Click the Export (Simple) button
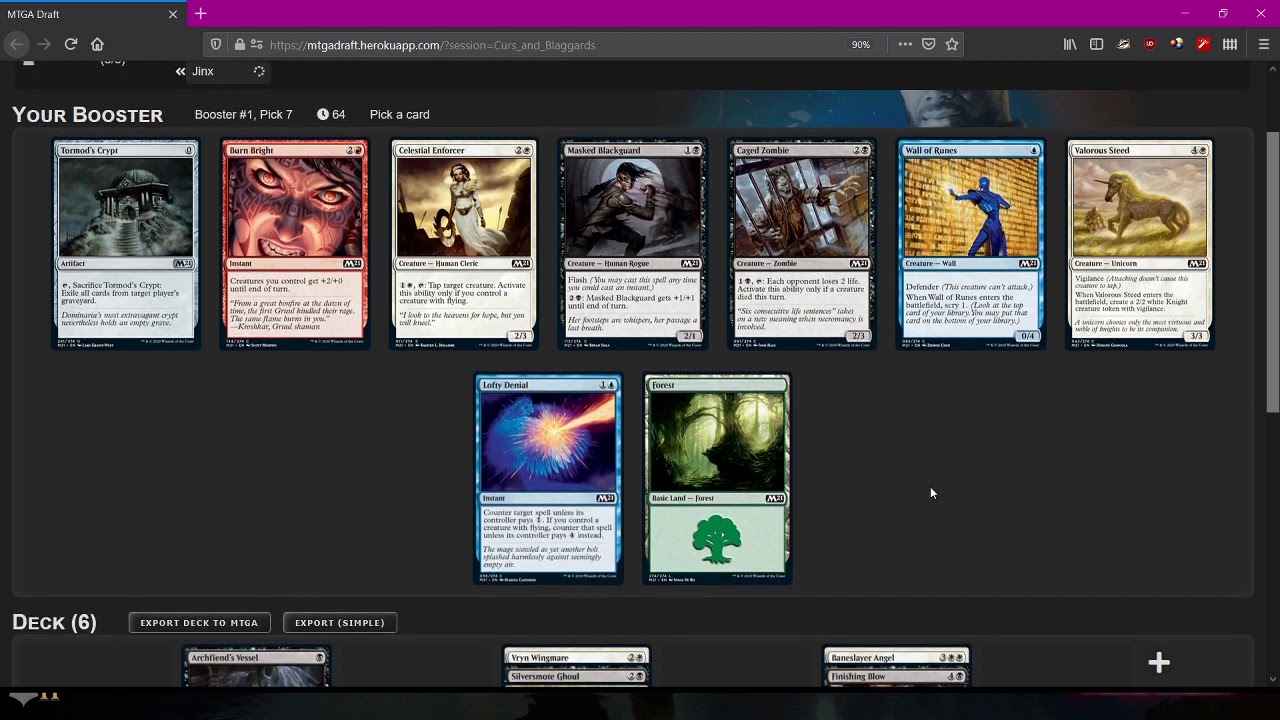This screenshot has width=1280, height=720. click(340, 623)
